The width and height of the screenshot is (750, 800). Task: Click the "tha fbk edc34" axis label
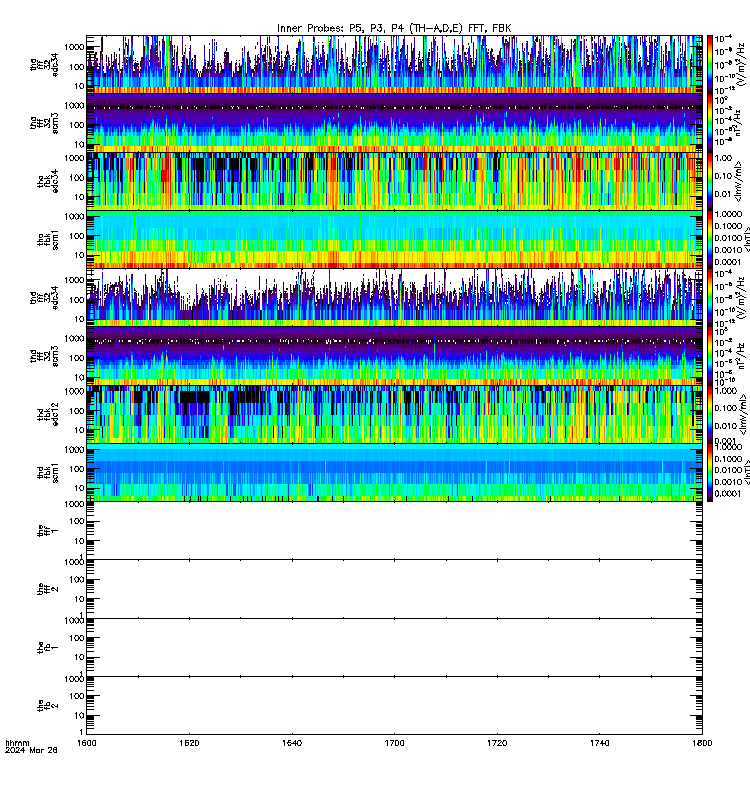48,181
